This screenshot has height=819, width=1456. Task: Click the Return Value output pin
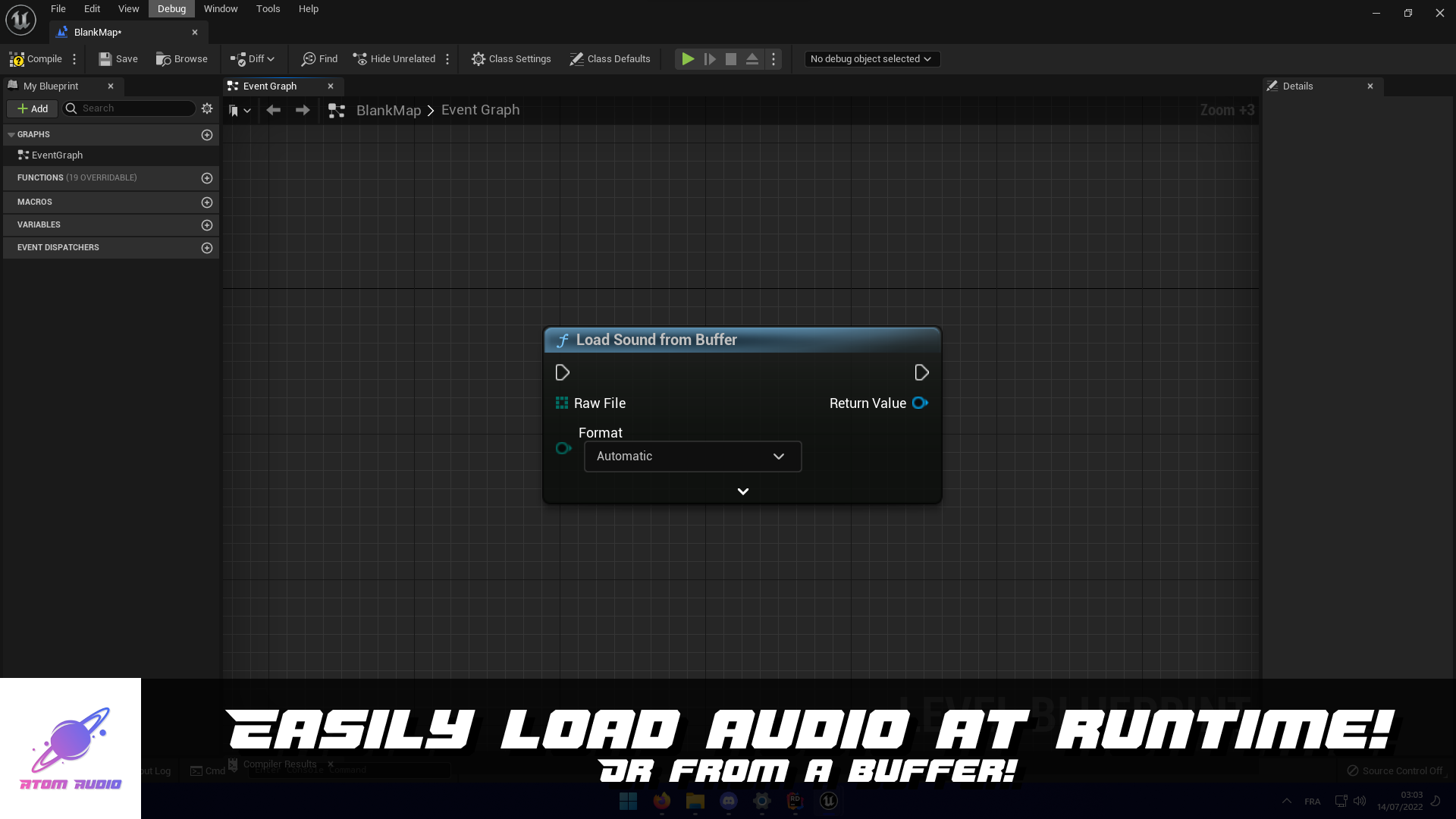(921, 403)
